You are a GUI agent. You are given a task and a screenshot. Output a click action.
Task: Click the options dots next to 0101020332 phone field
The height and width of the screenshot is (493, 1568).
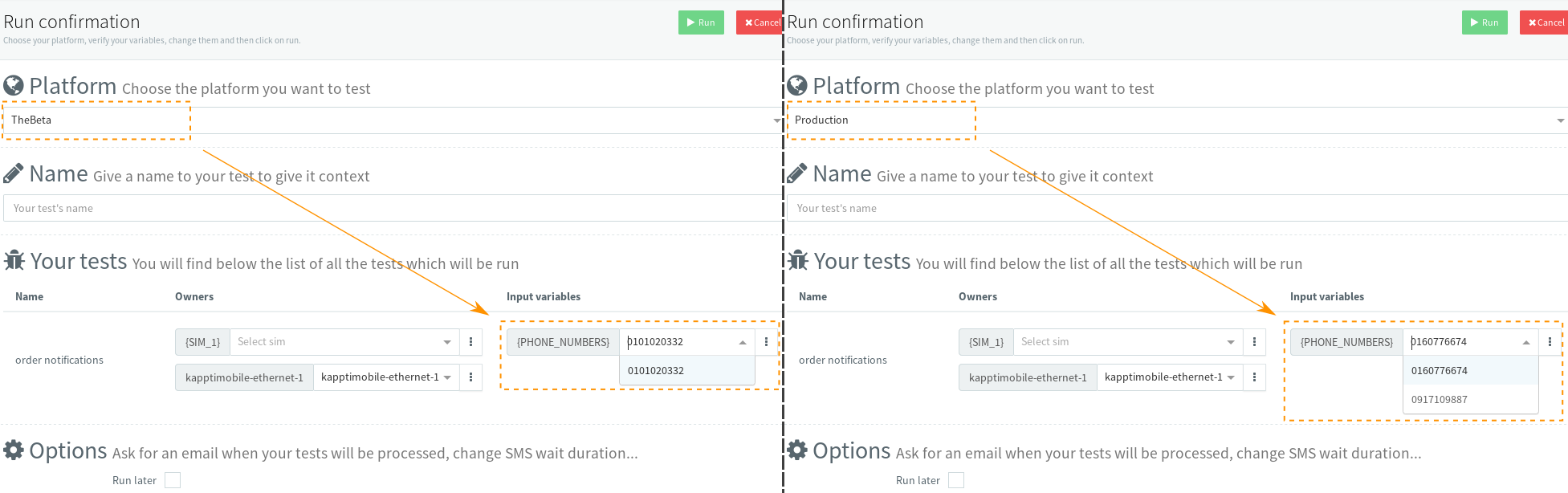pyautogui.click(x=766, y=342)
